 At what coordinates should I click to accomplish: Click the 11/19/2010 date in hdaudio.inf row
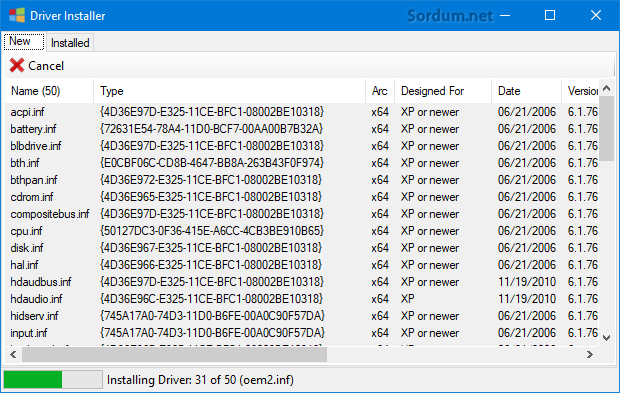(527, 299)
